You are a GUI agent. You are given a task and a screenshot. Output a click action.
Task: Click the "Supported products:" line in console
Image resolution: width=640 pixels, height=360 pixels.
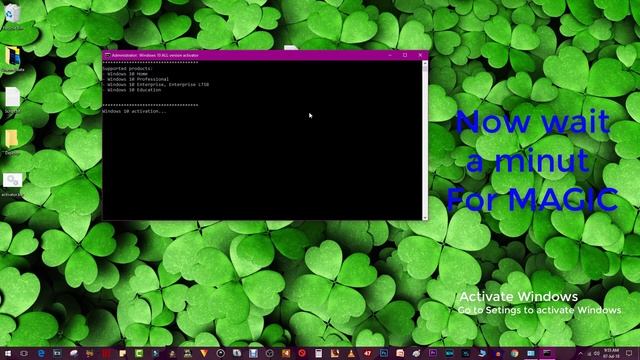(x=127, y=69)
